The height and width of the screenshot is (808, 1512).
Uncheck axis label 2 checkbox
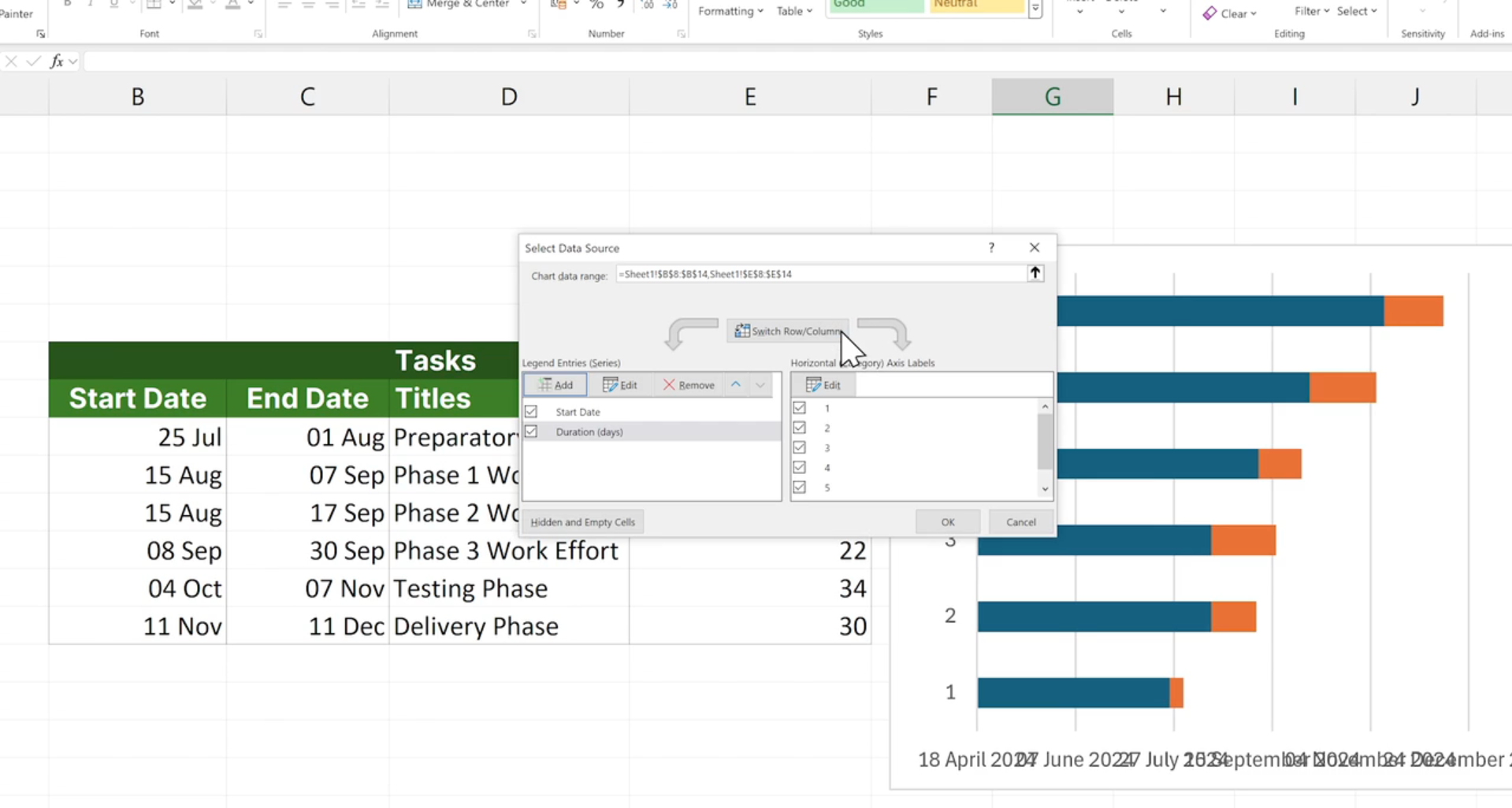point(800,428)
